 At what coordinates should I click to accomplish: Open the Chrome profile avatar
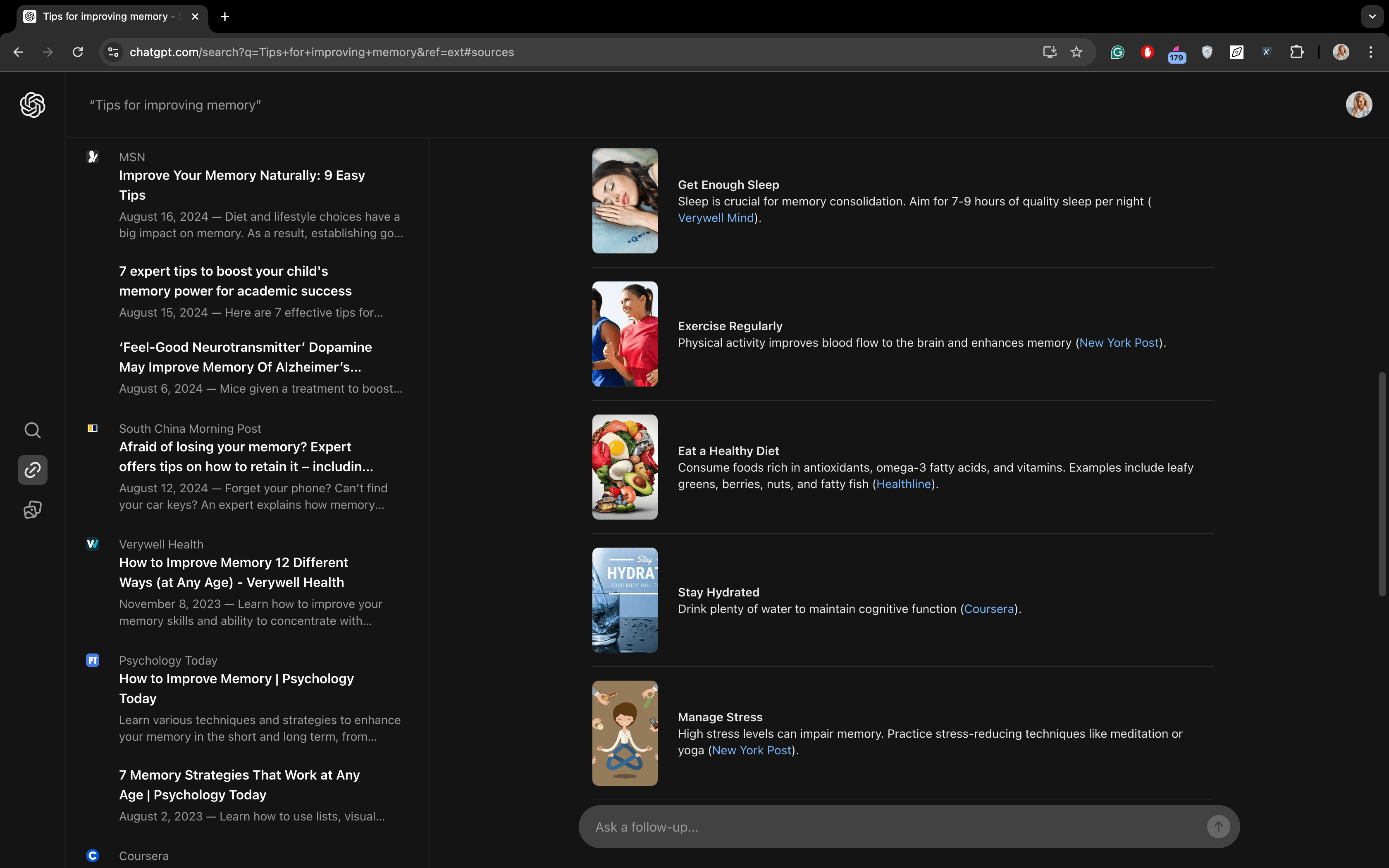click(1341, 52)
